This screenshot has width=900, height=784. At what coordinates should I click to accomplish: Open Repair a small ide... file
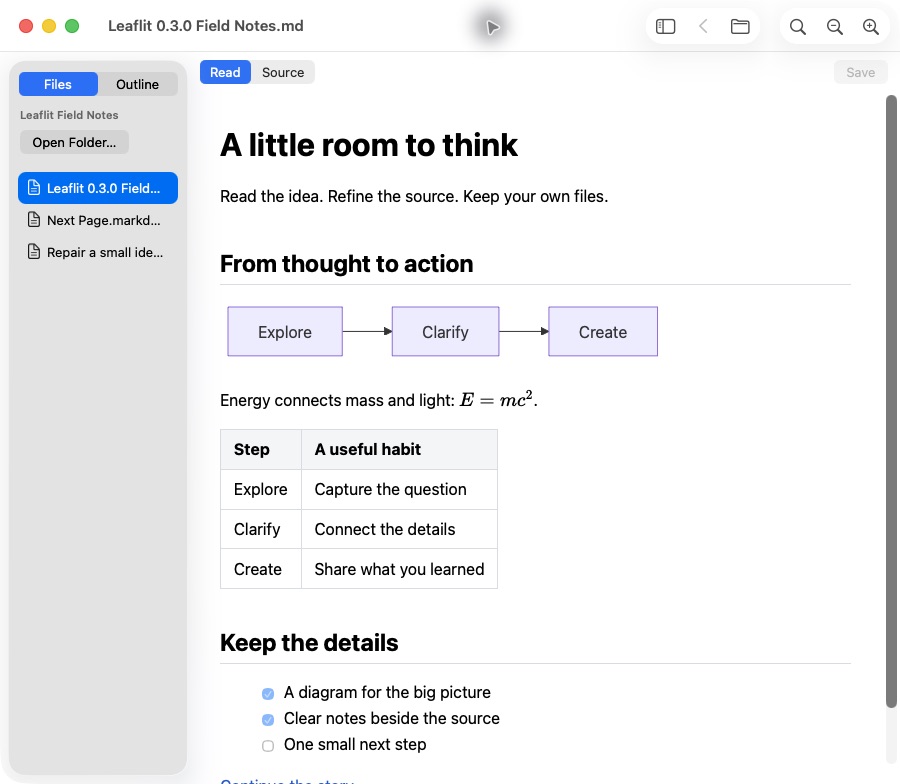[x=98, y=252]
